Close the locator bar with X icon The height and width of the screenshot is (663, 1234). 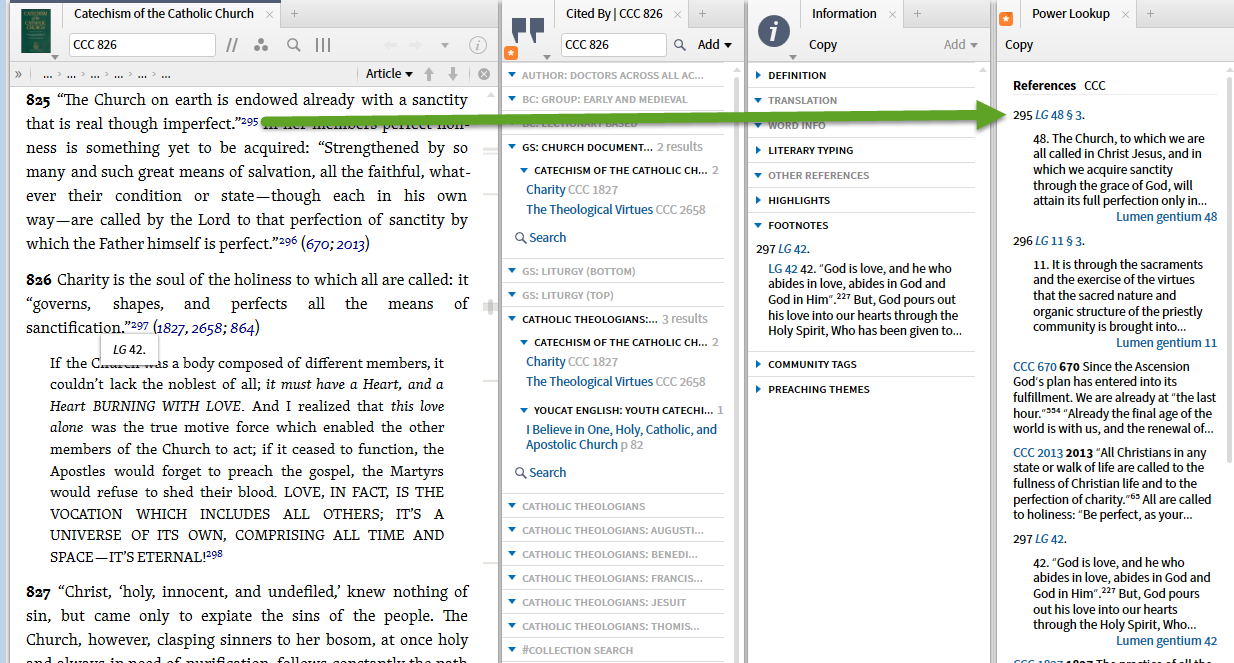[484, 74]
